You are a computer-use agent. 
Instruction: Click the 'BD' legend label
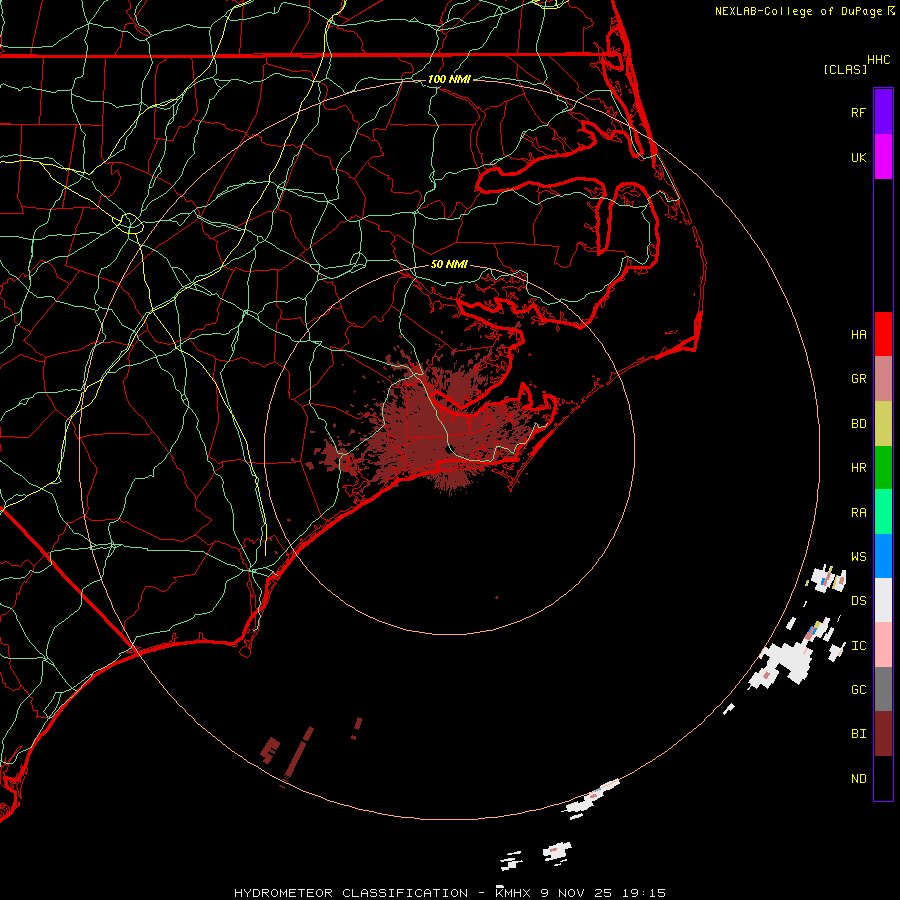[x=858, y=424]
